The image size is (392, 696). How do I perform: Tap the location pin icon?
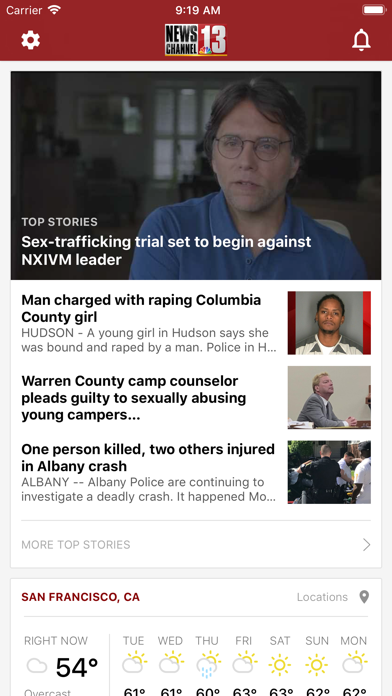point(364,597)
